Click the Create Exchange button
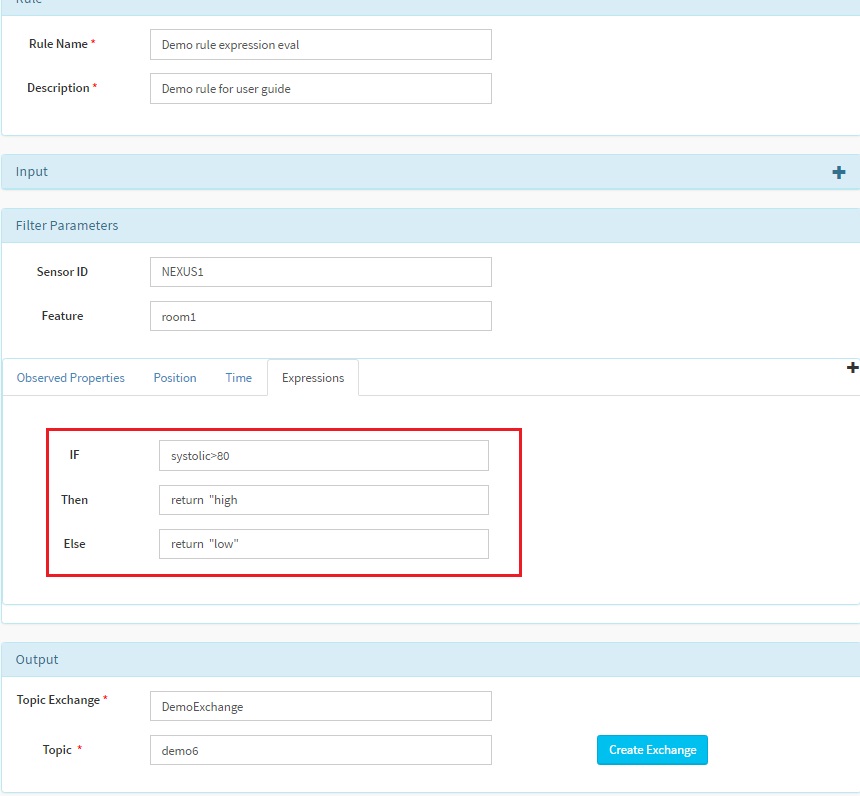 (652, 750)
